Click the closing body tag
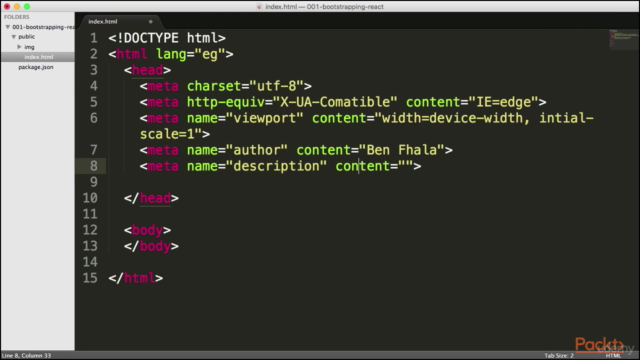The image size is (640, 360). [151, 246]
